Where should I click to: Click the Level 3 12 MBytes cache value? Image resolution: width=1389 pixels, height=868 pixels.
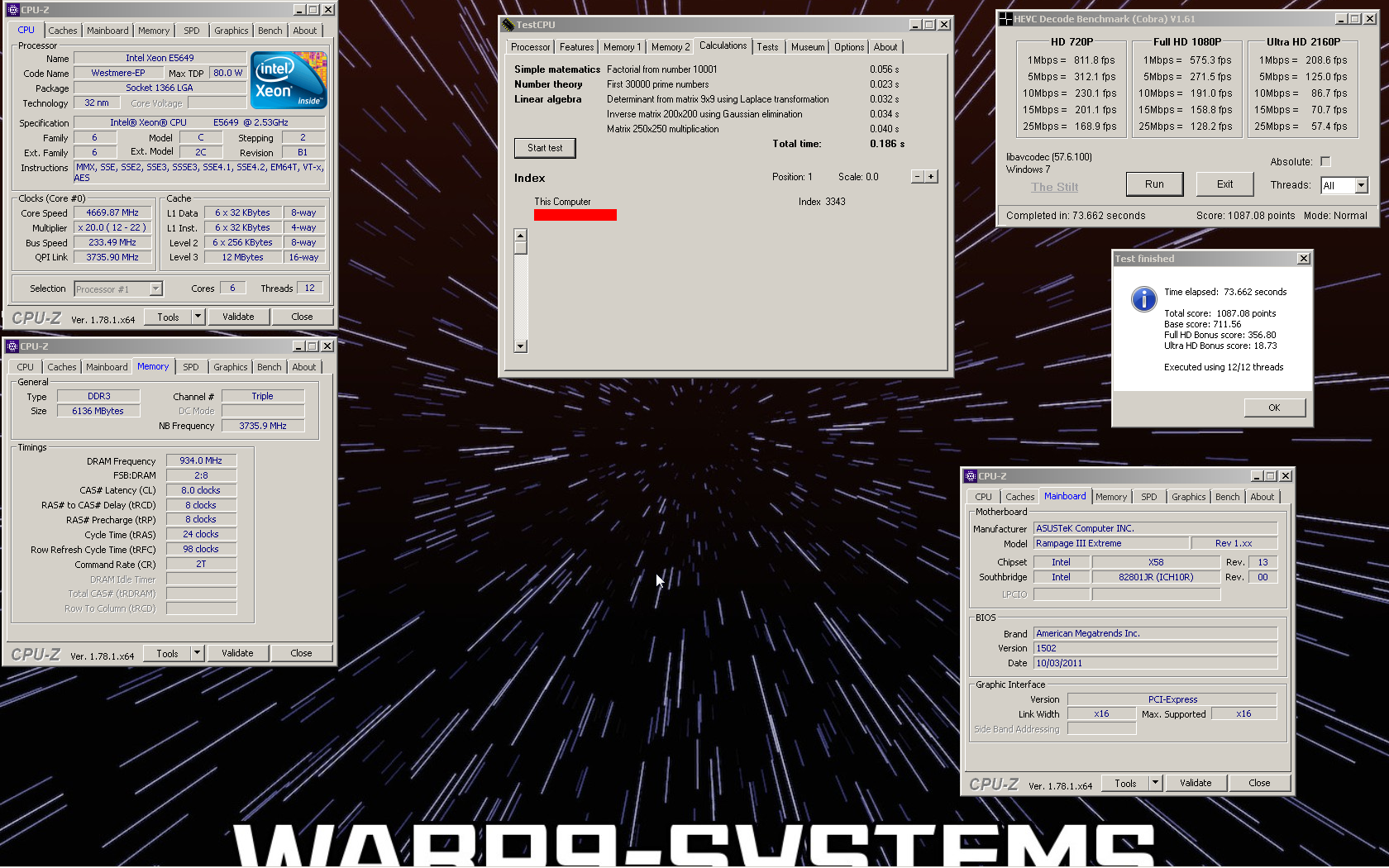pos(243,257)
